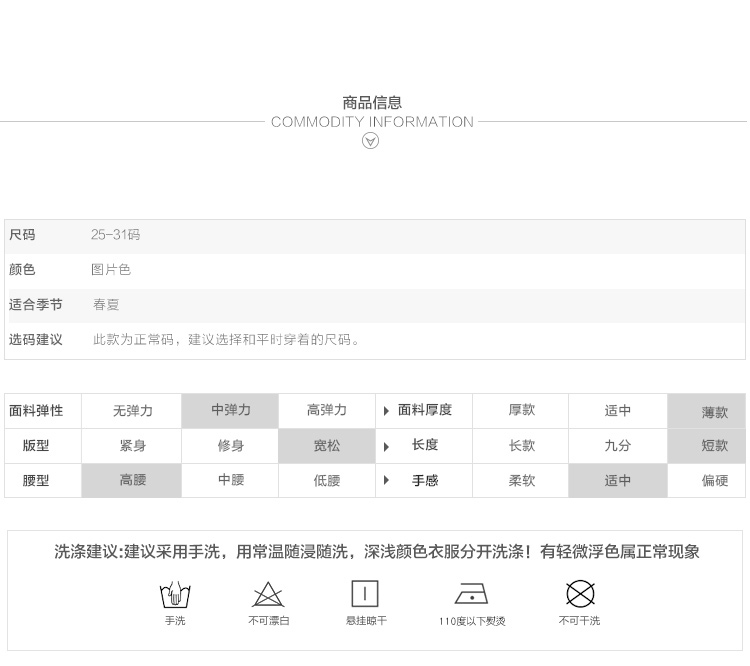The image size is (750, 666).
Task: Click the iron below 110 degrees icon
Action: coord(471,594)
